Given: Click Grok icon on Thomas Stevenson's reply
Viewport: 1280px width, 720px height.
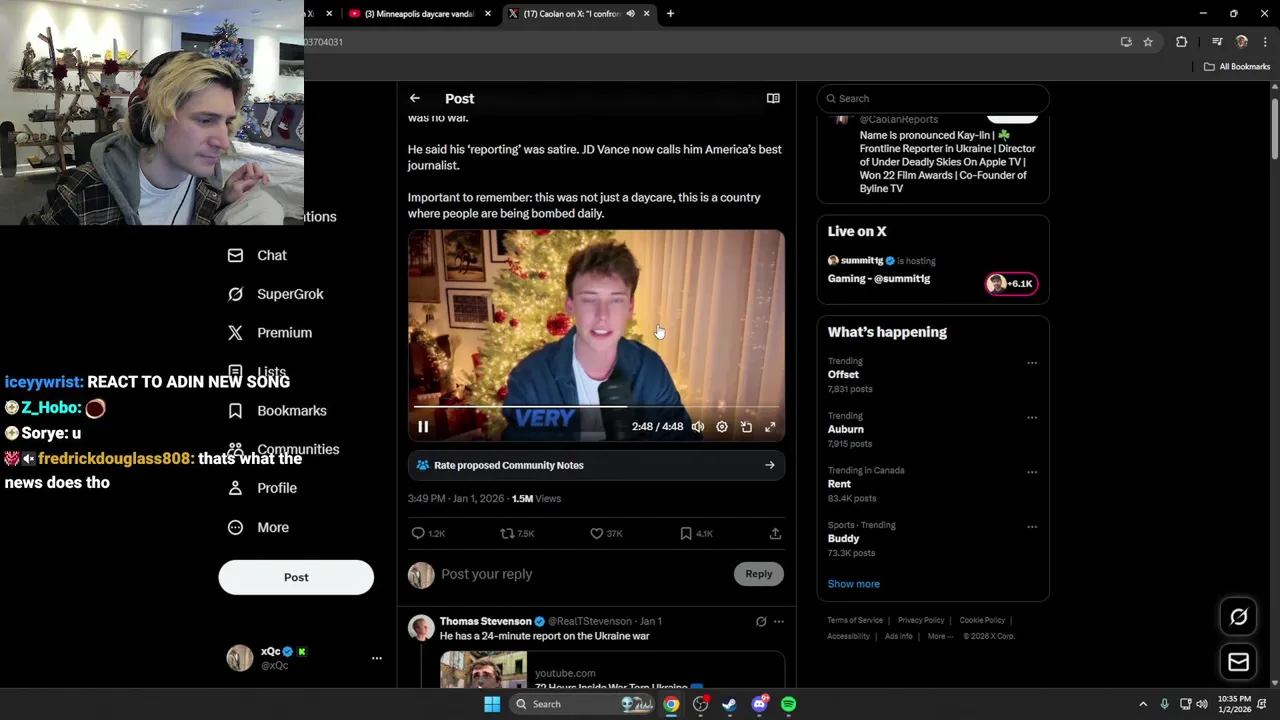Looking at the screenshot, I should pyautogui.click(x=761, y=621).
